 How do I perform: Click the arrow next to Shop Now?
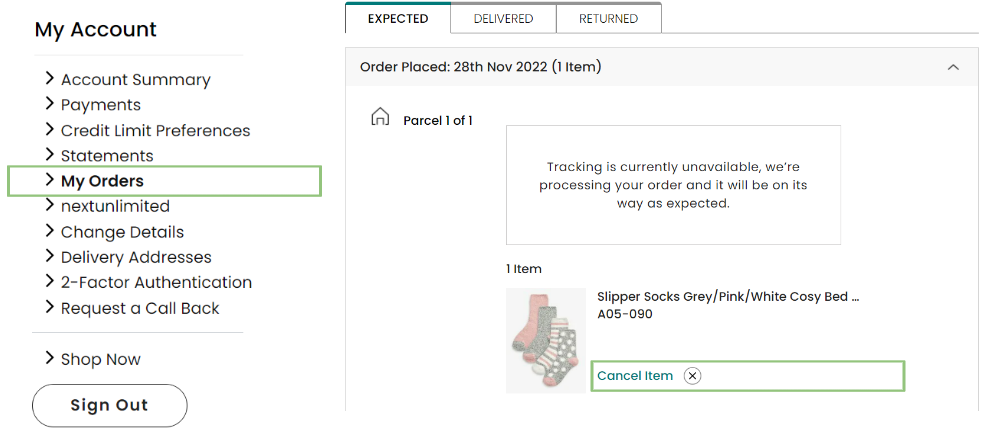point(50,358)
